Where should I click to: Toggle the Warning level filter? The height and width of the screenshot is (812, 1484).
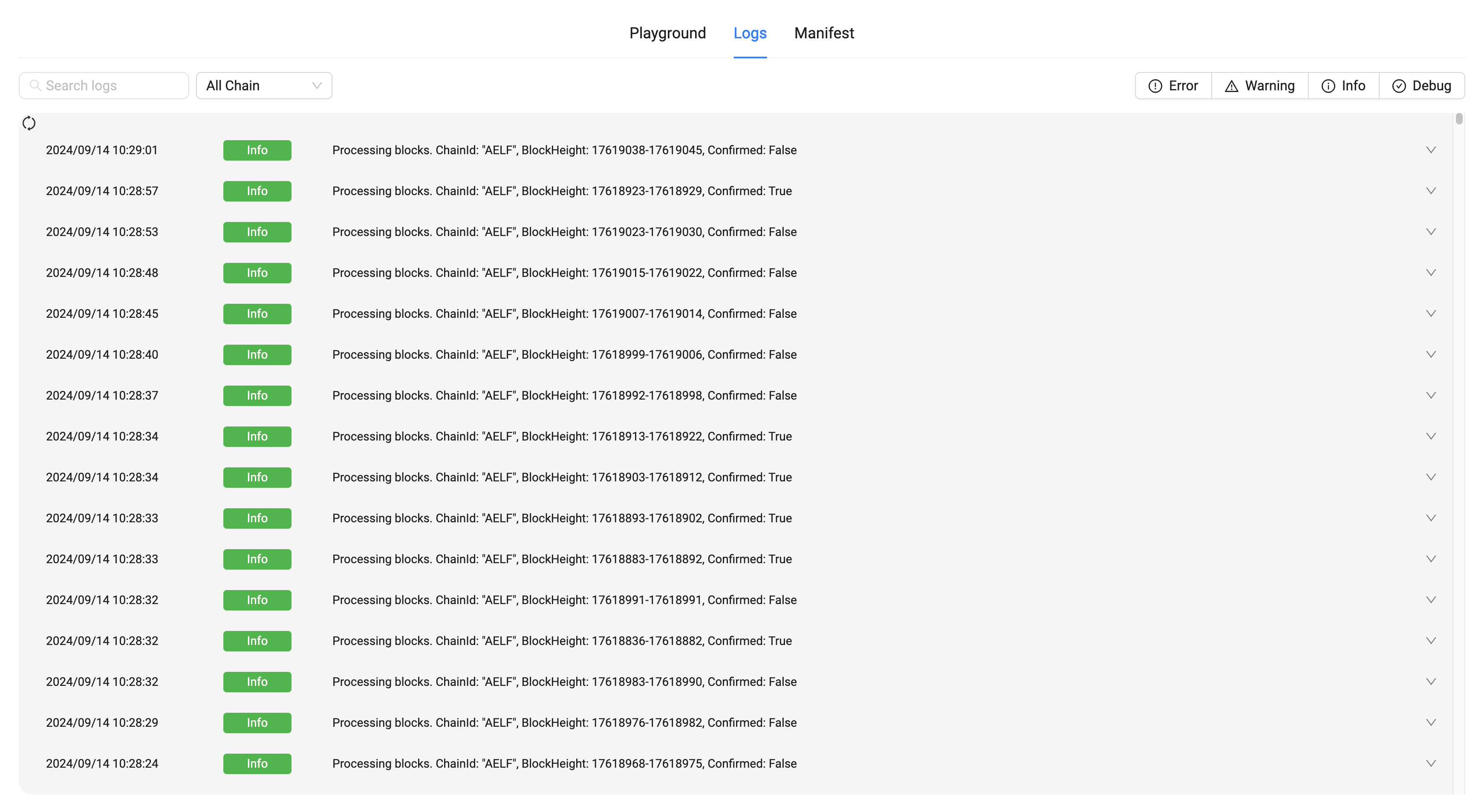(1259, 86)
